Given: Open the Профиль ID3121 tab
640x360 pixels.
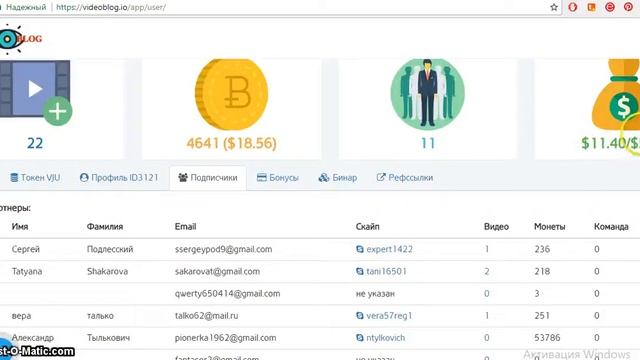Looking at the screenshot, I should pos(119,178).
